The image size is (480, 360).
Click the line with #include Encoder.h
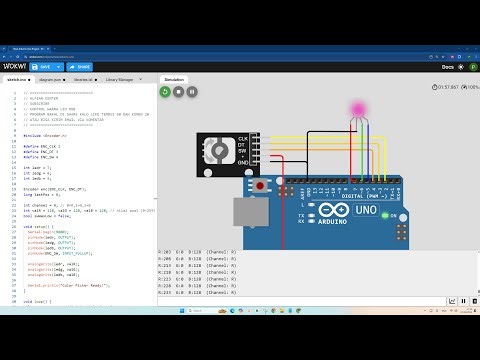[45, 136]
